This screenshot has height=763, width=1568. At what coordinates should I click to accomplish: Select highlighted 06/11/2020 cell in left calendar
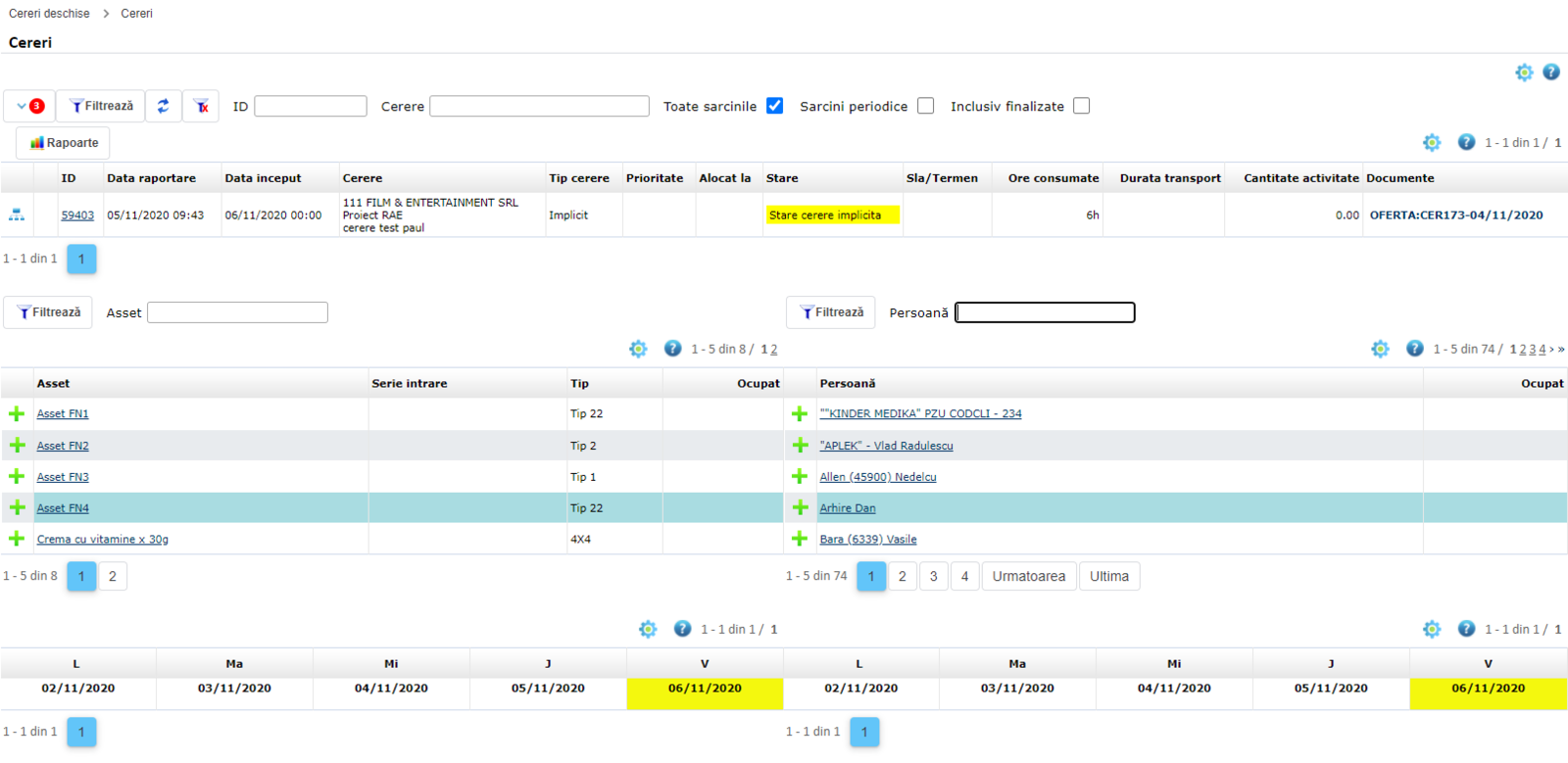click(x=705, y=689)
